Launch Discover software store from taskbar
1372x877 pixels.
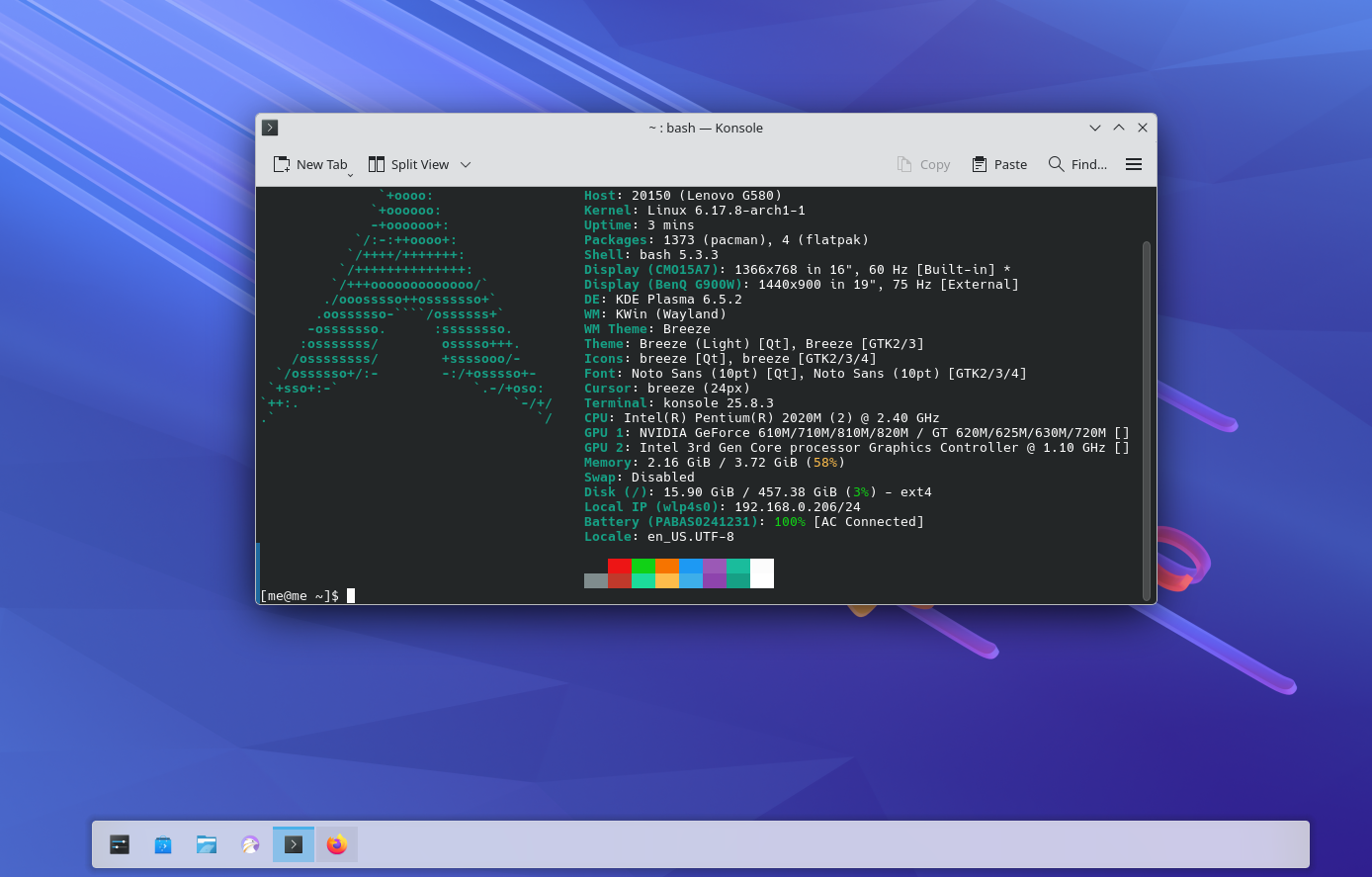[x=163, y=844]
